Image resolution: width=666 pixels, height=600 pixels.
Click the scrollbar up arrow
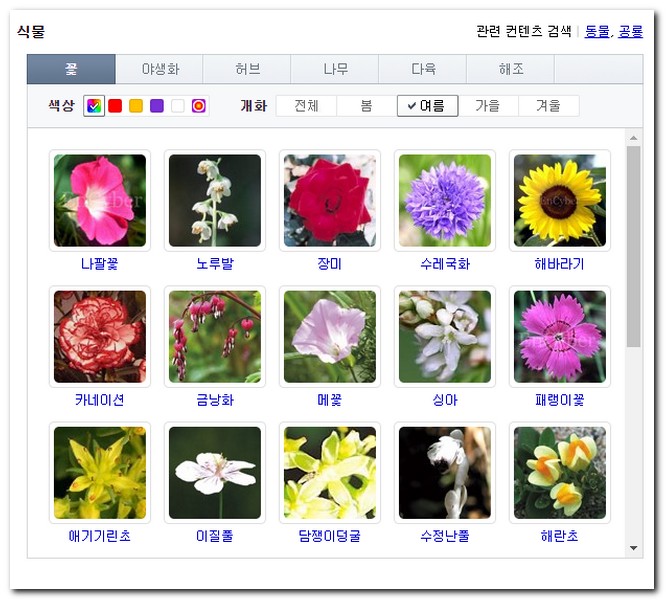634,138
